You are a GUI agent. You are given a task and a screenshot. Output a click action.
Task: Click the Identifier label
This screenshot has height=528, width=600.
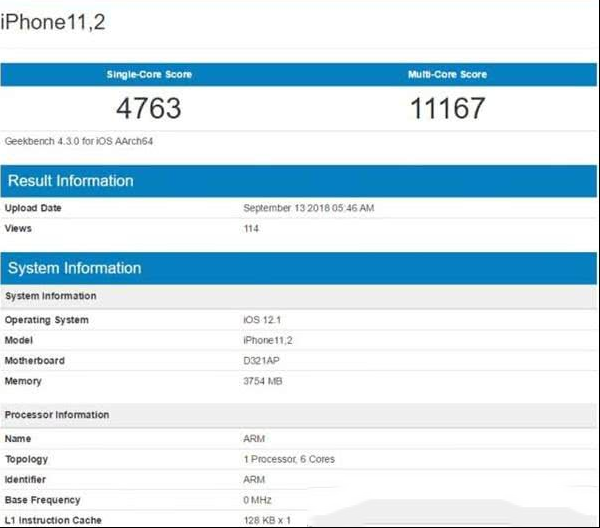pos(25,479)
